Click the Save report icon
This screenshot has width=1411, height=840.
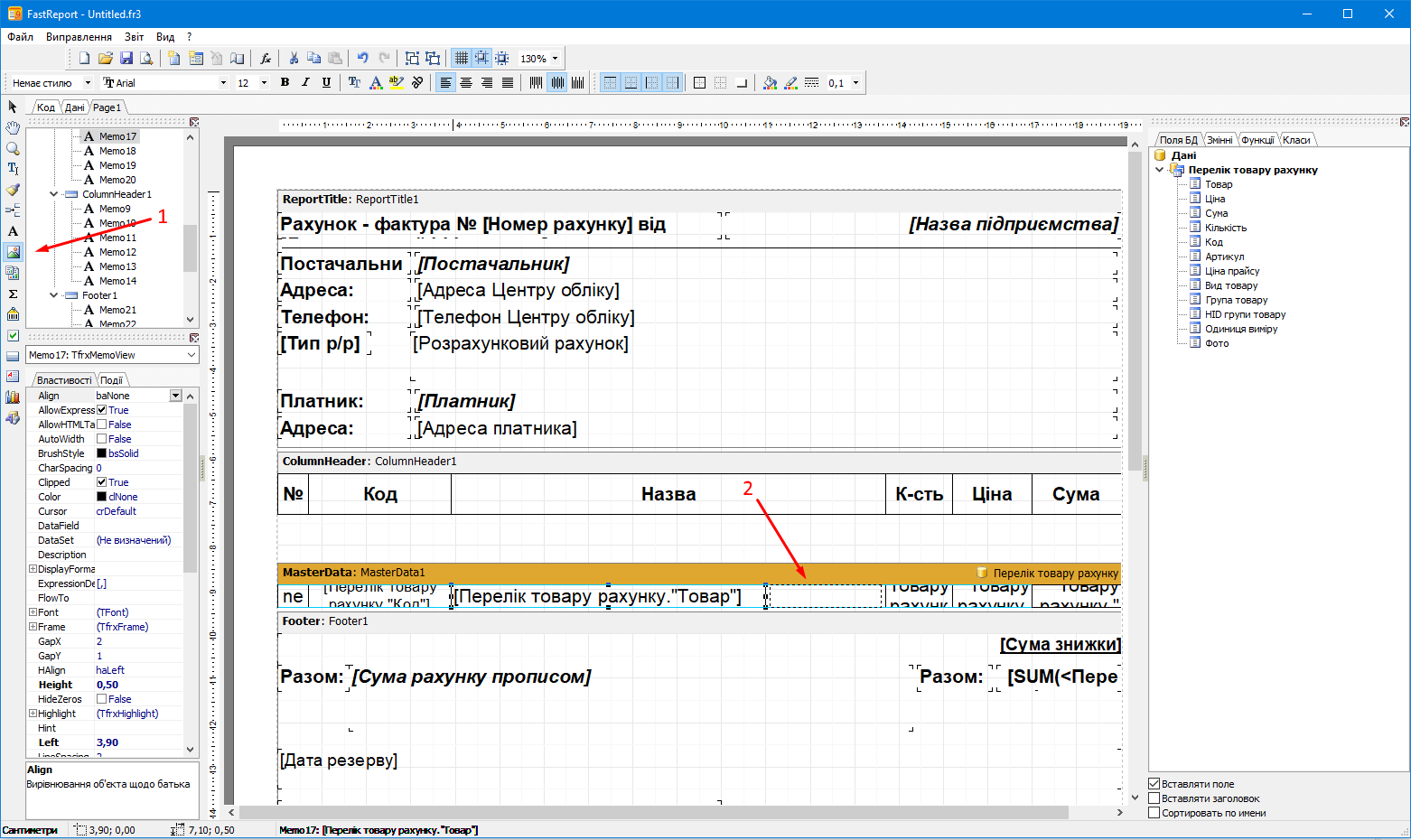[126, 59]
